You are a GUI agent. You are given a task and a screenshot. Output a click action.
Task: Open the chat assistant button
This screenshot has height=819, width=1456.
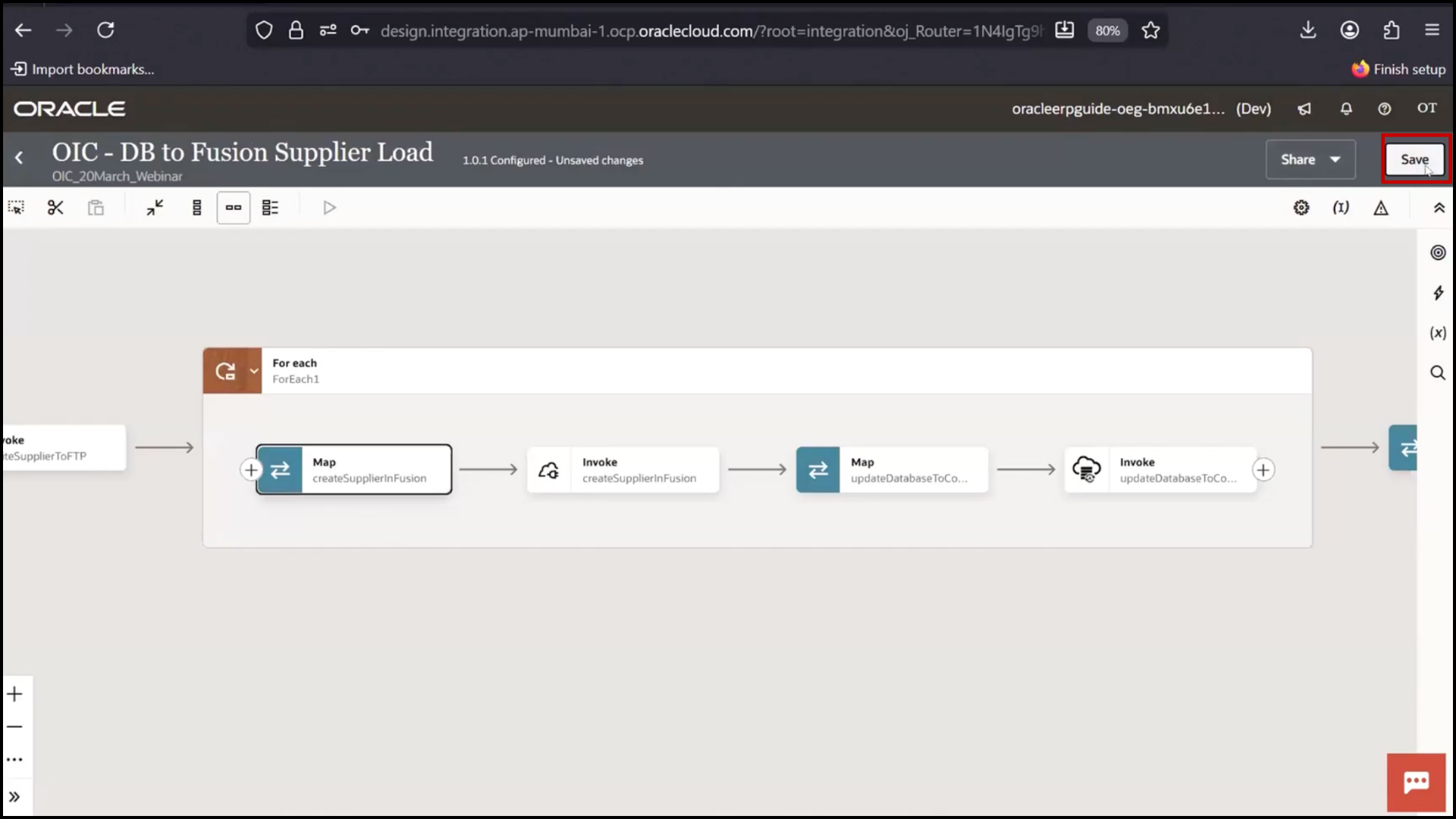tap(1416, 783)
